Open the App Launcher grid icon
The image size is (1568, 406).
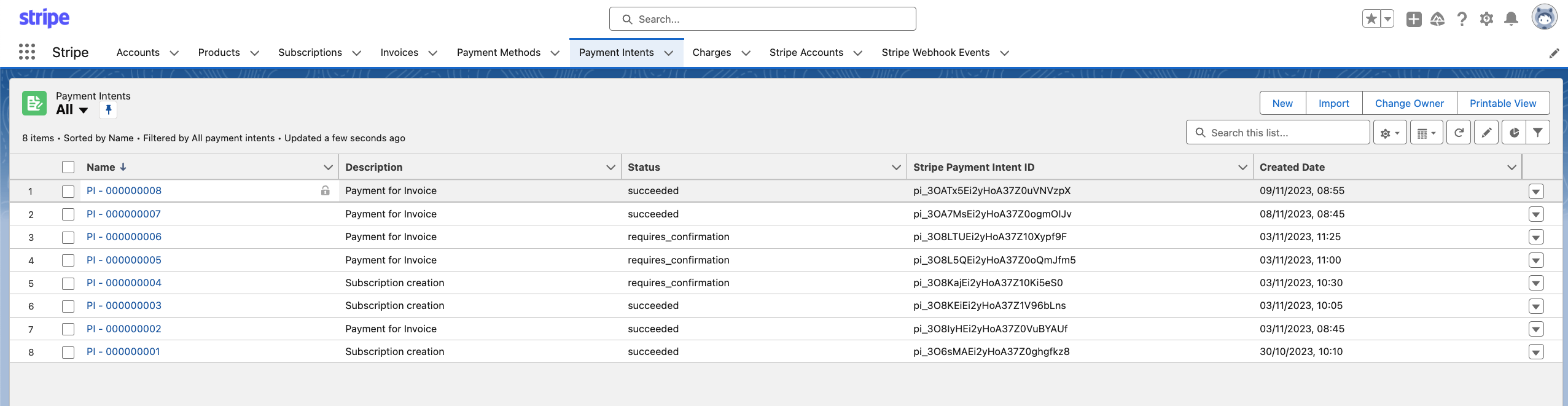pos(27,52)
